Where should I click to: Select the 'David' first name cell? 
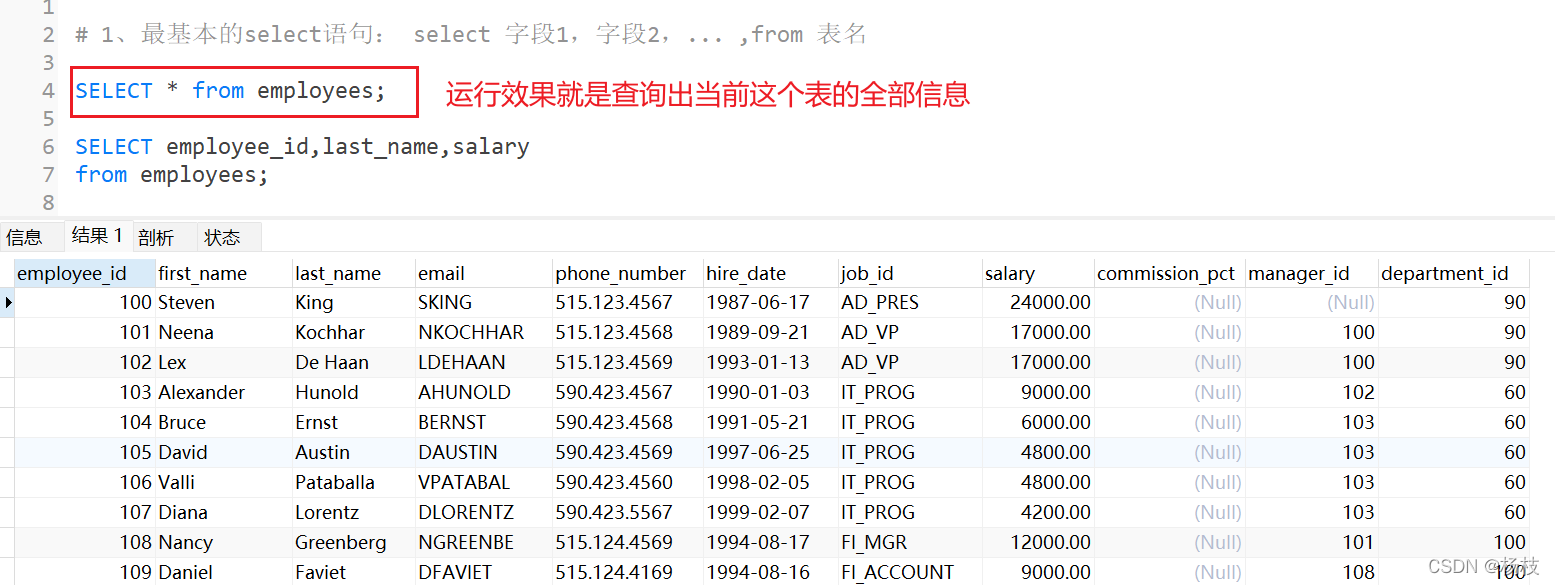[x=224, y=452]
